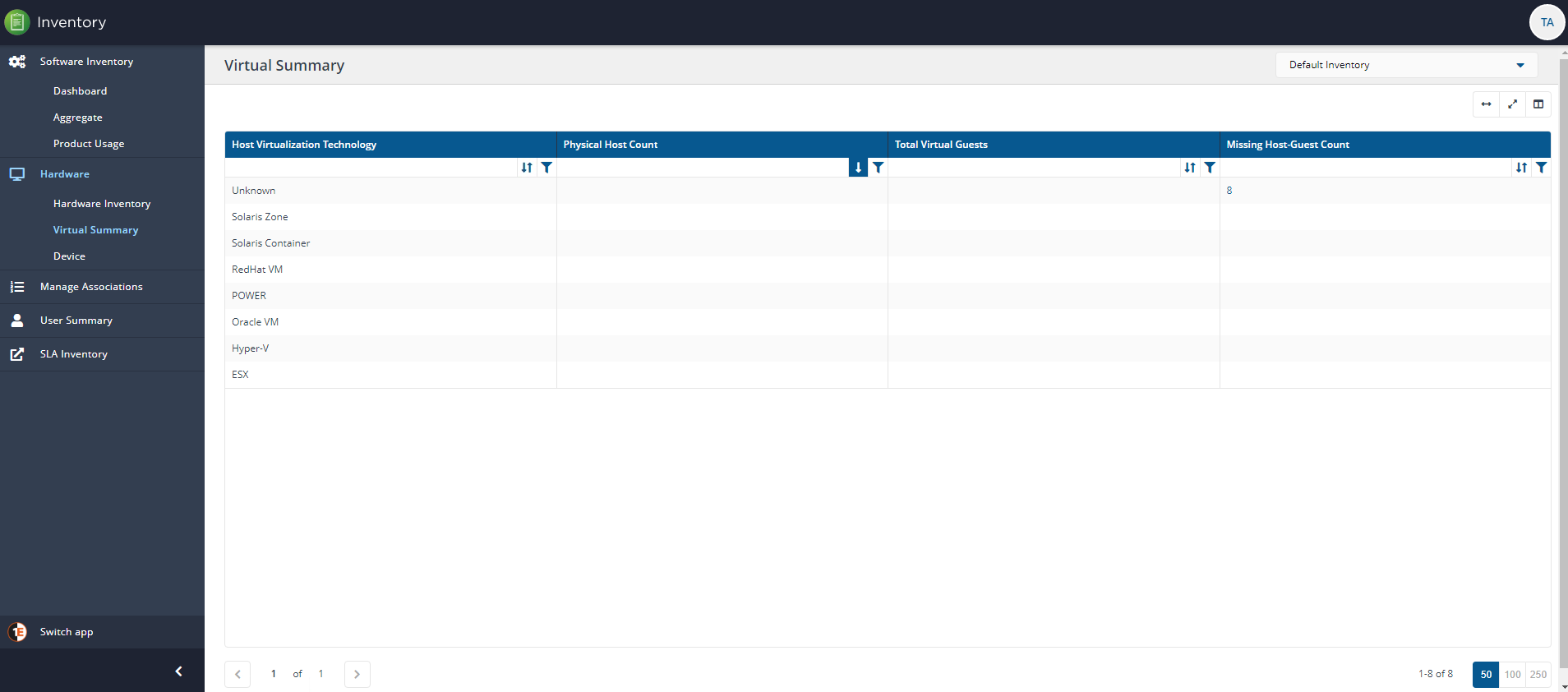
Task: Show 250 rows per page
Action: coord(1538,675)
